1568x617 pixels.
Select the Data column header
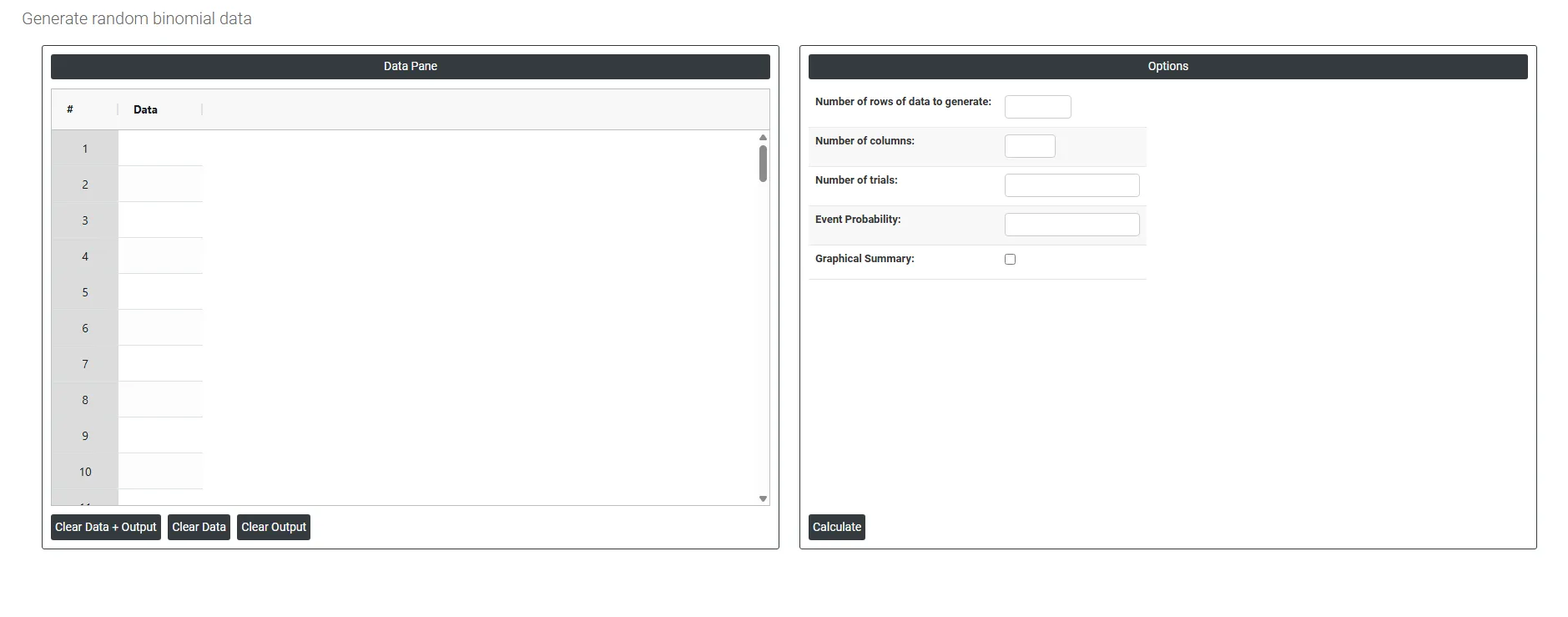[159, 109]
